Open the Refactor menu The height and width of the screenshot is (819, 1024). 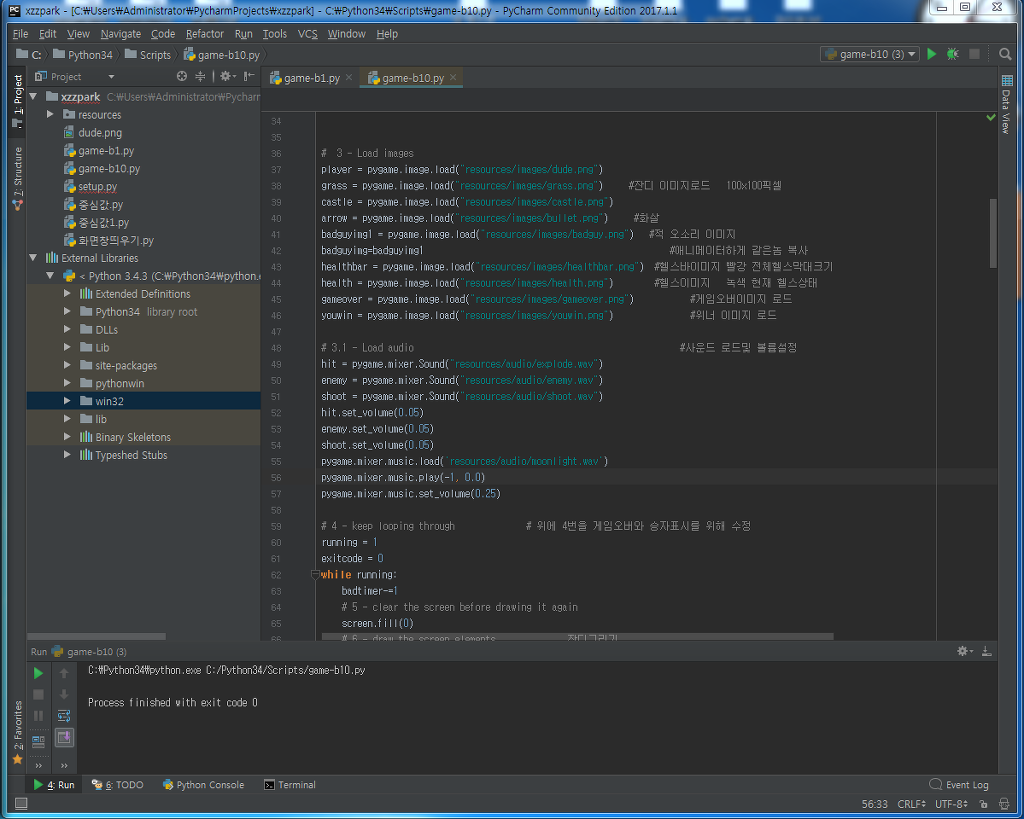pyautogui.click(x=205, y=33)
